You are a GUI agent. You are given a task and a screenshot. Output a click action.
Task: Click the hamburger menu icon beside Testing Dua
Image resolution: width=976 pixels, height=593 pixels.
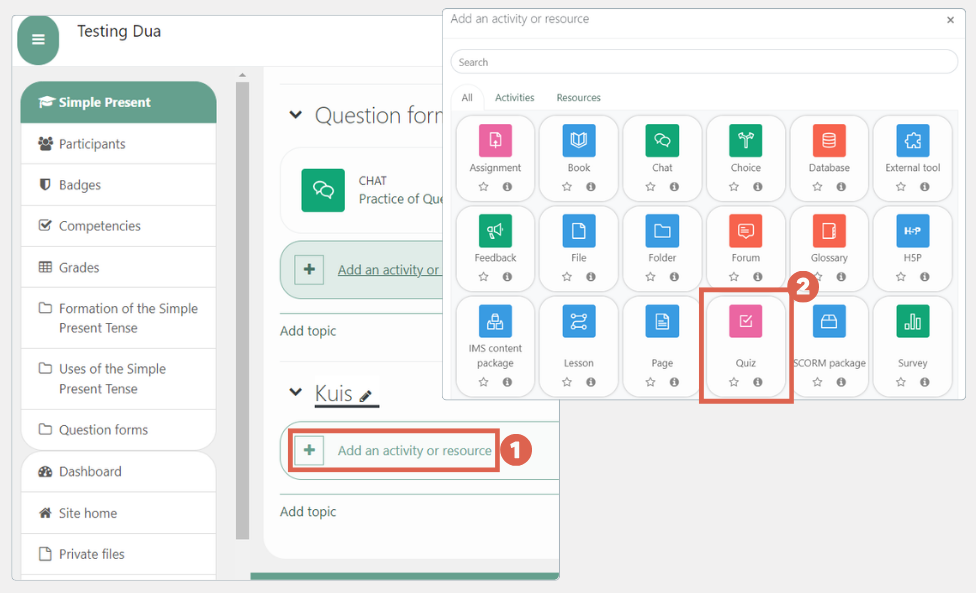point(37,40)
